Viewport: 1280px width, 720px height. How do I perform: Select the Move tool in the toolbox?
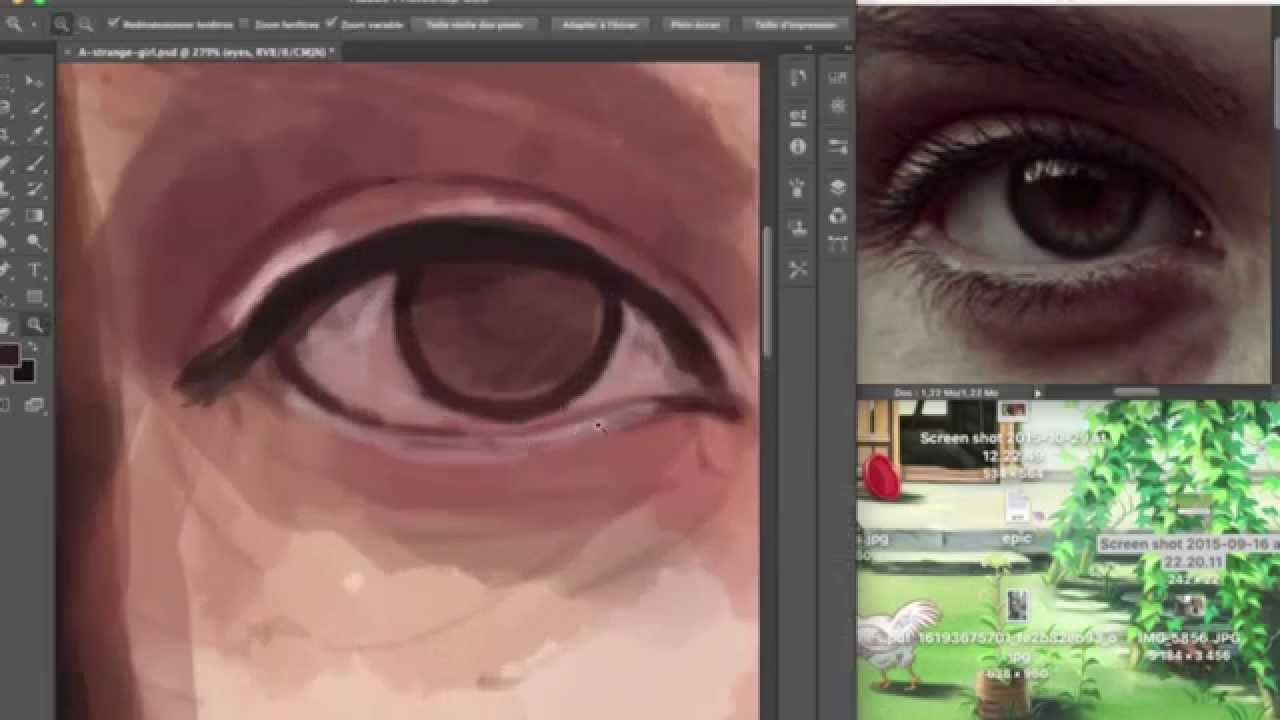[35, 81]
